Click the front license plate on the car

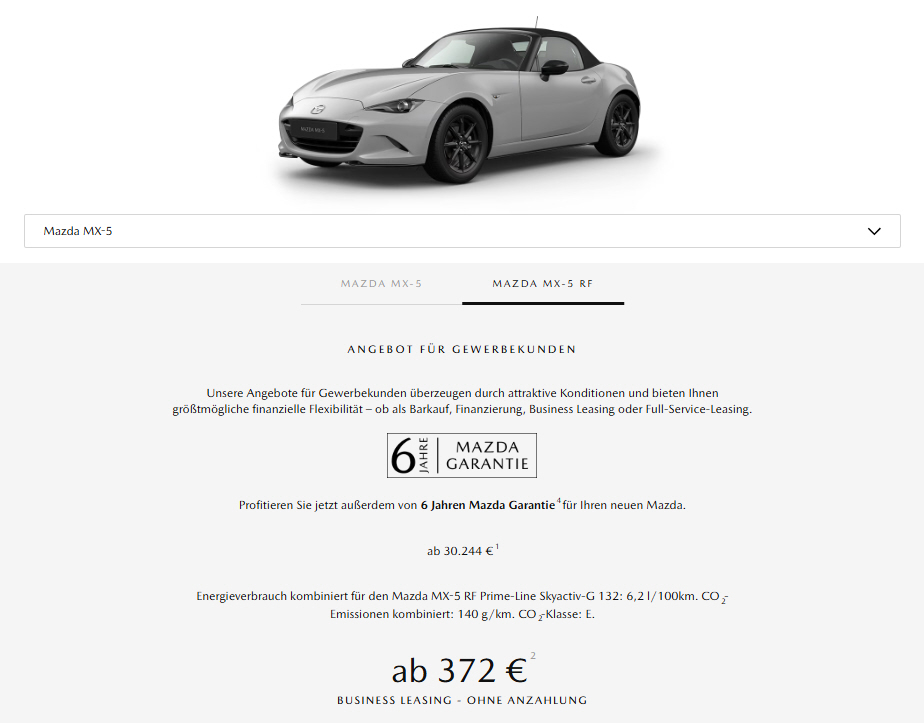coord(313,129)
